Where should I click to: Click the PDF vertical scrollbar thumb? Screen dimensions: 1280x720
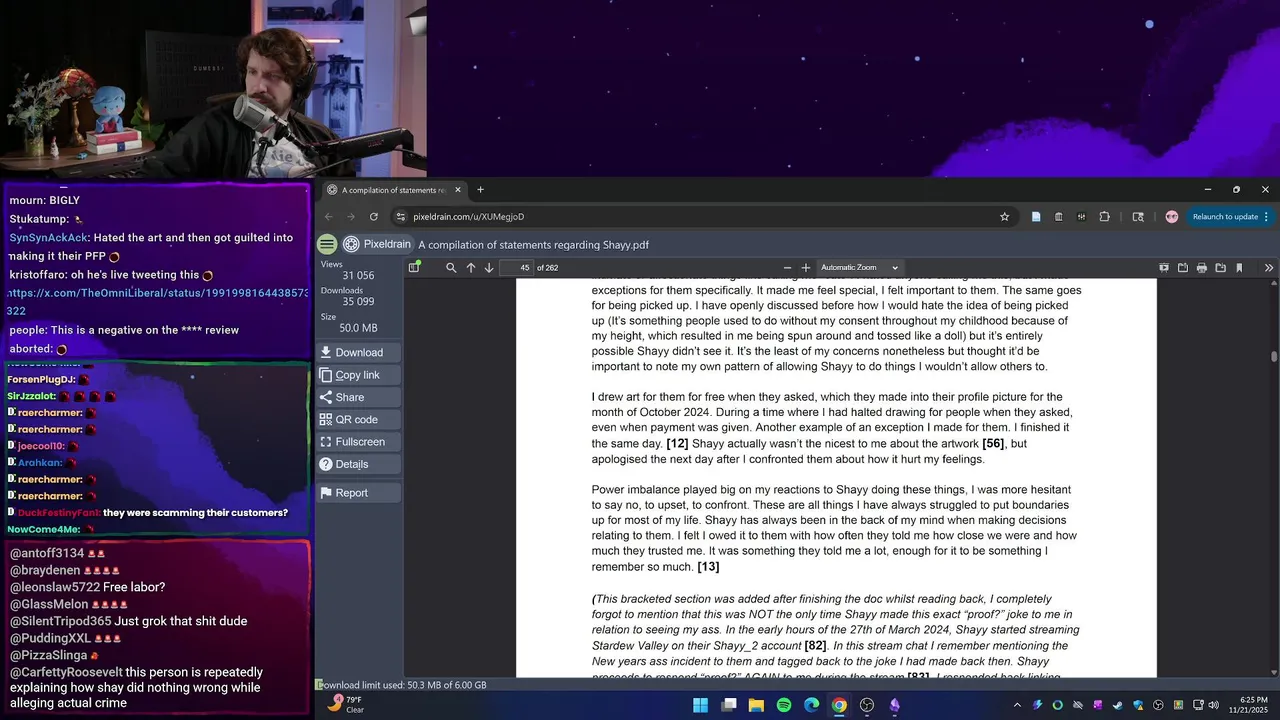click(1274, 356)
